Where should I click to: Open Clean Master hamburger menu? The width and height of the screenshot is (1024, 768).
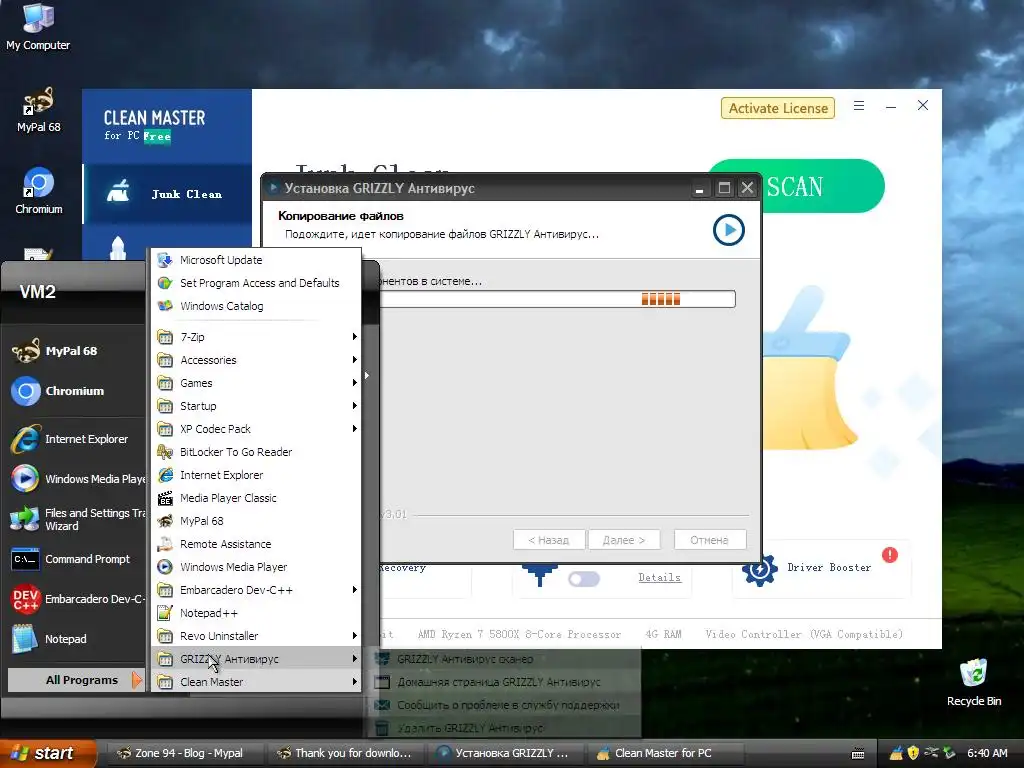pyautogui.click(x=859, y=106)
